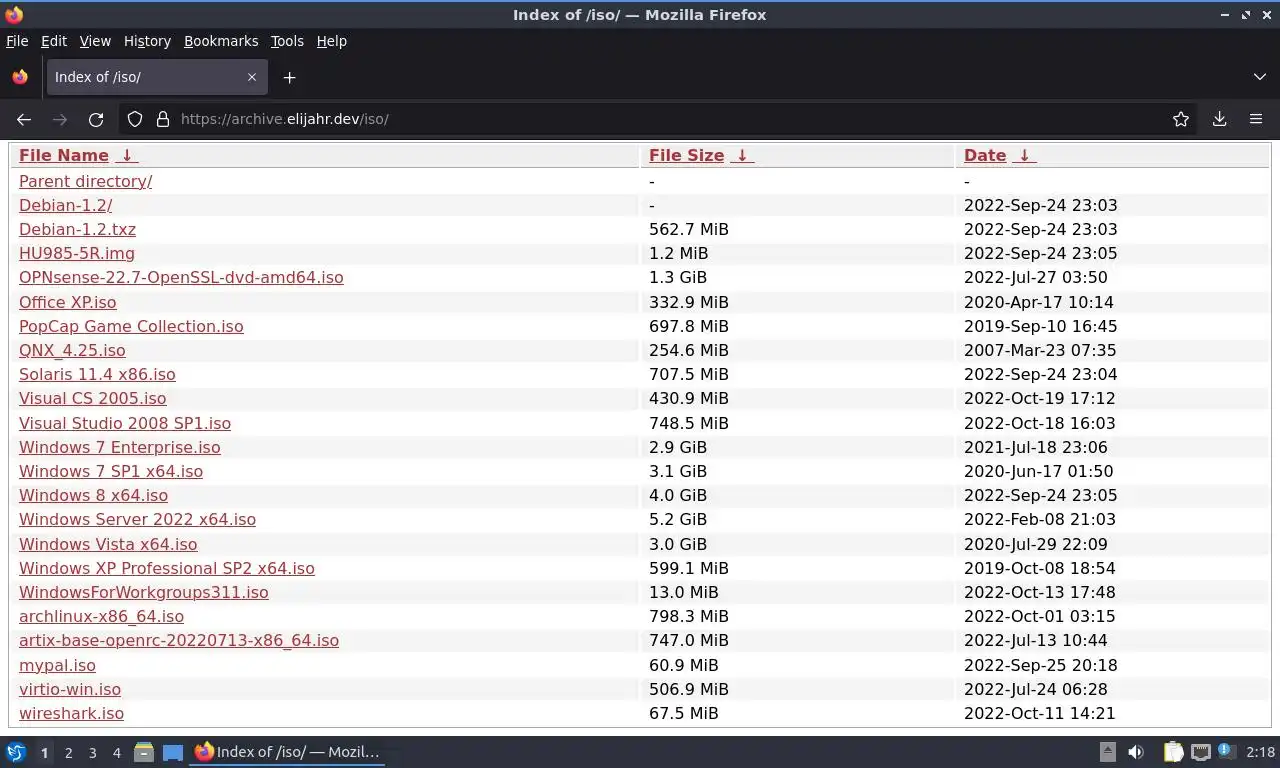1280x768 pixels.
Task: Open Solaris 11.4 x86.iso link
Action: 97,374
